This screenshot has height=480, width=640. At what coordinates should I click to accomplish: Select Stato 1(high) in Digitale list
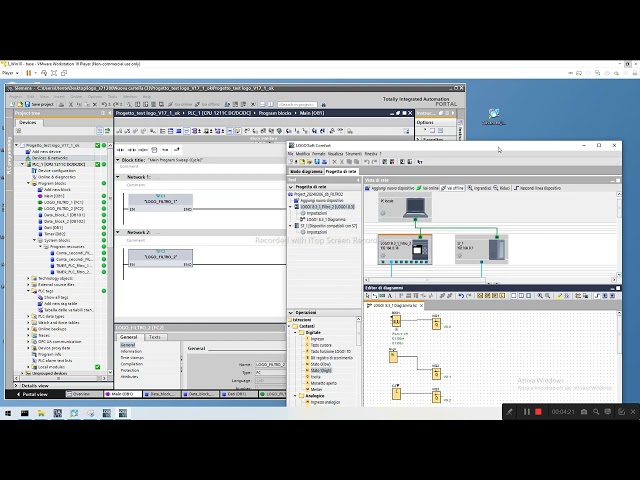[321, 371]
